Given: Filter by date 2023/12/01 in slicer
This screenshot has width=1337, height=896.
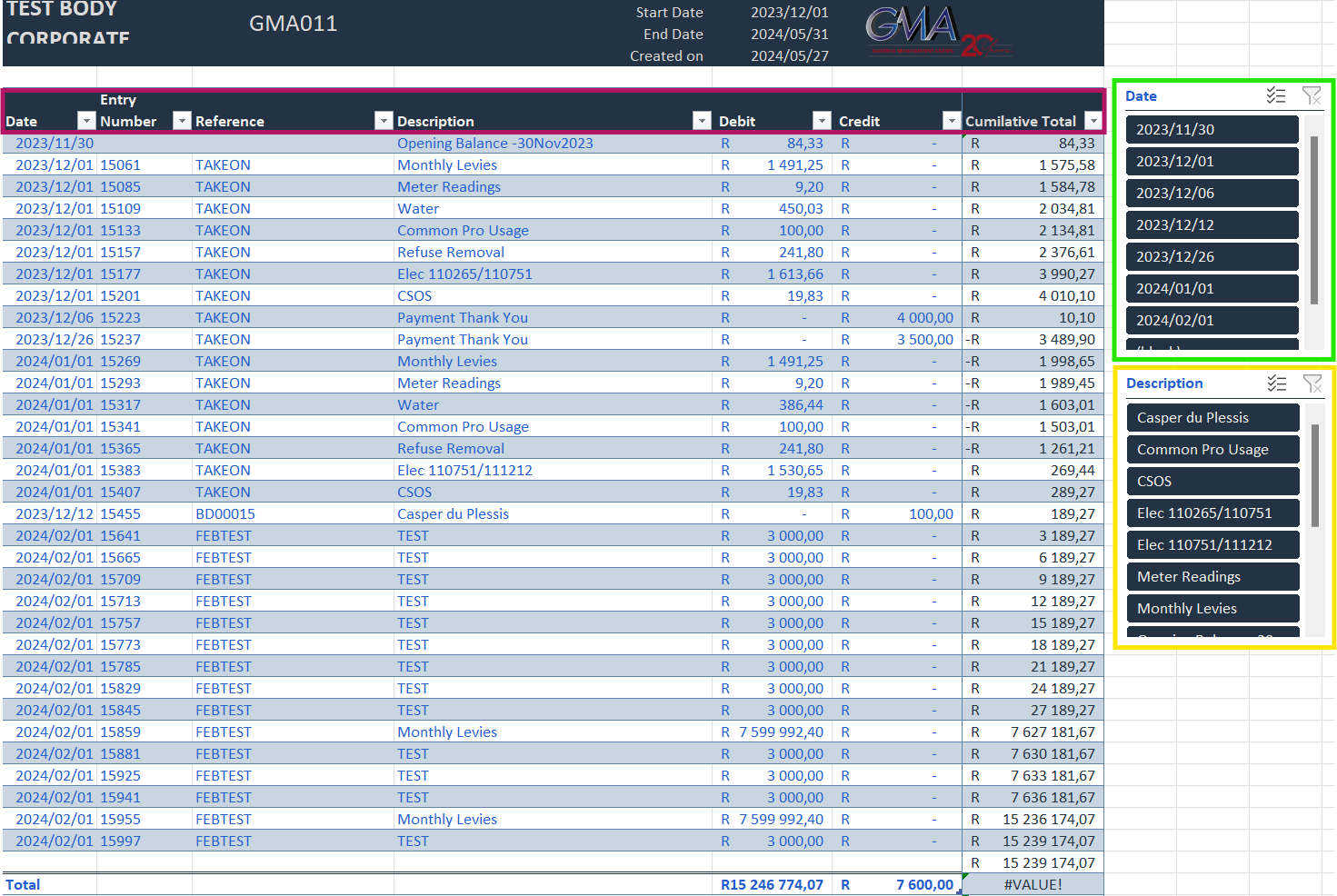Looking at the screenshot, I should pos(1212,162).
